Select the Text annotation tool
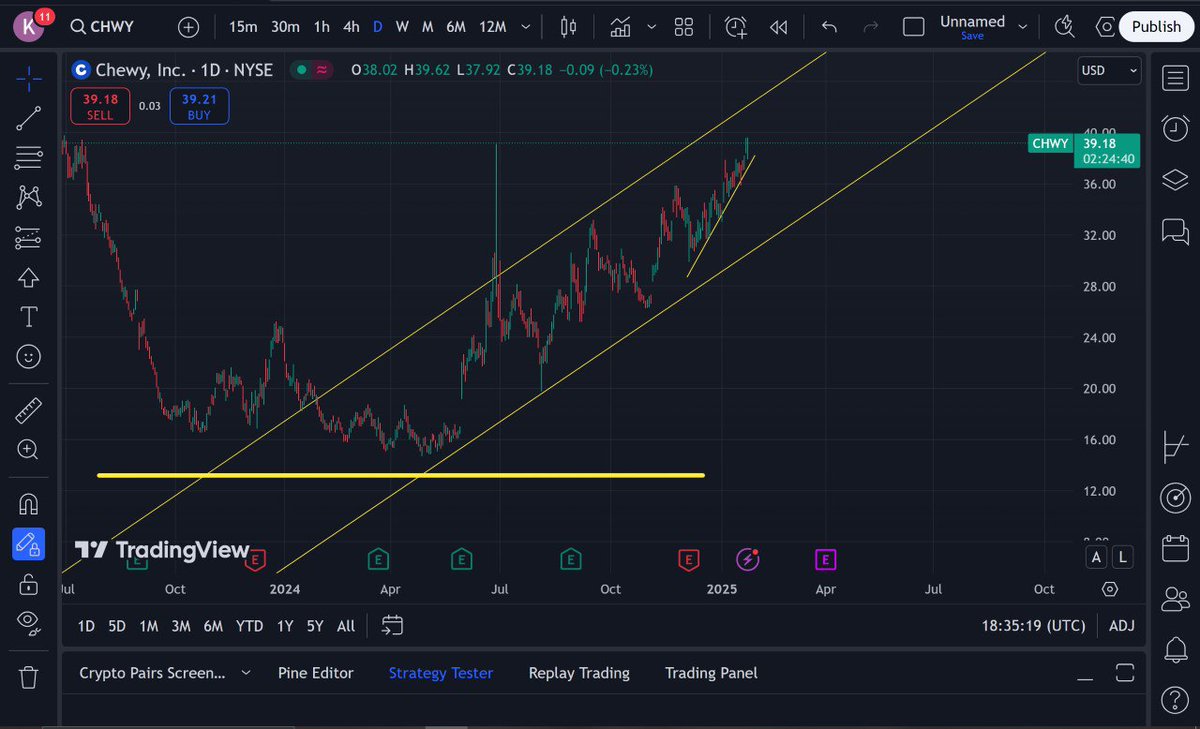Screen dimensions: 1200x729 click(x=29, y=317)
